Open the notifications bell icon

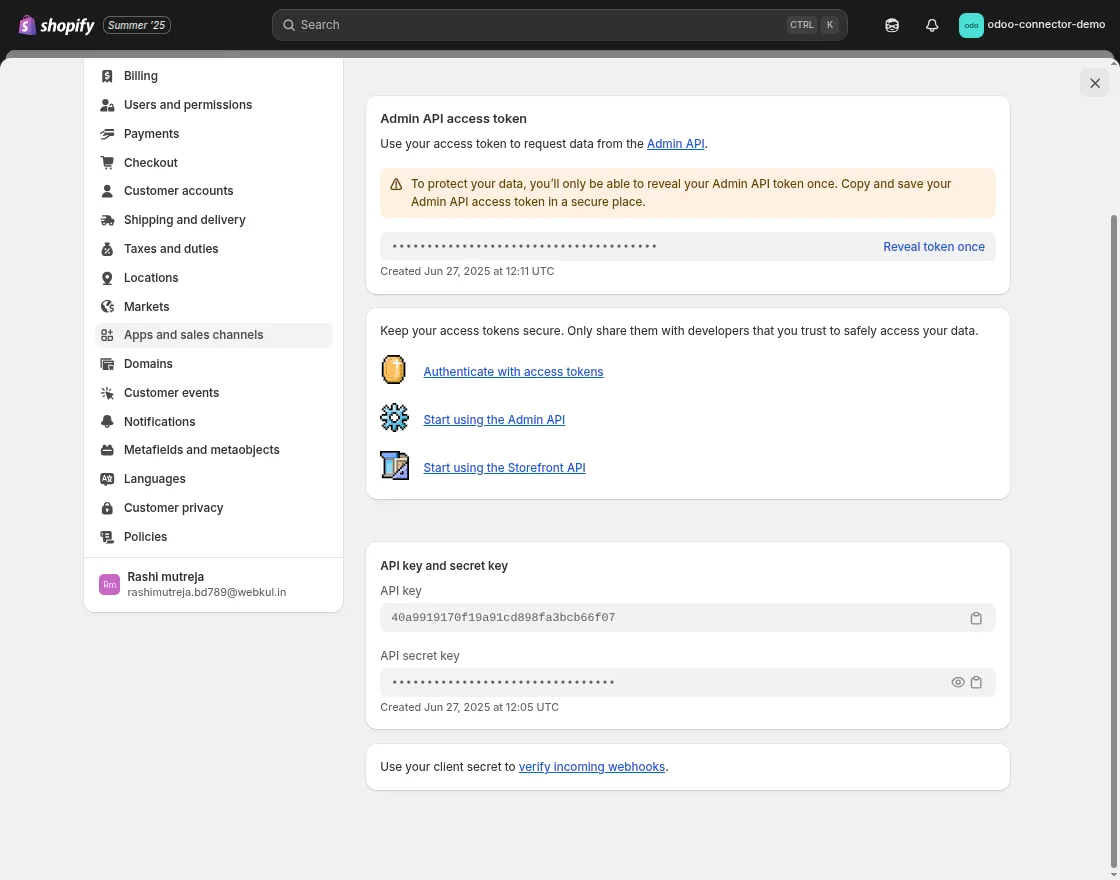point(932,24)
